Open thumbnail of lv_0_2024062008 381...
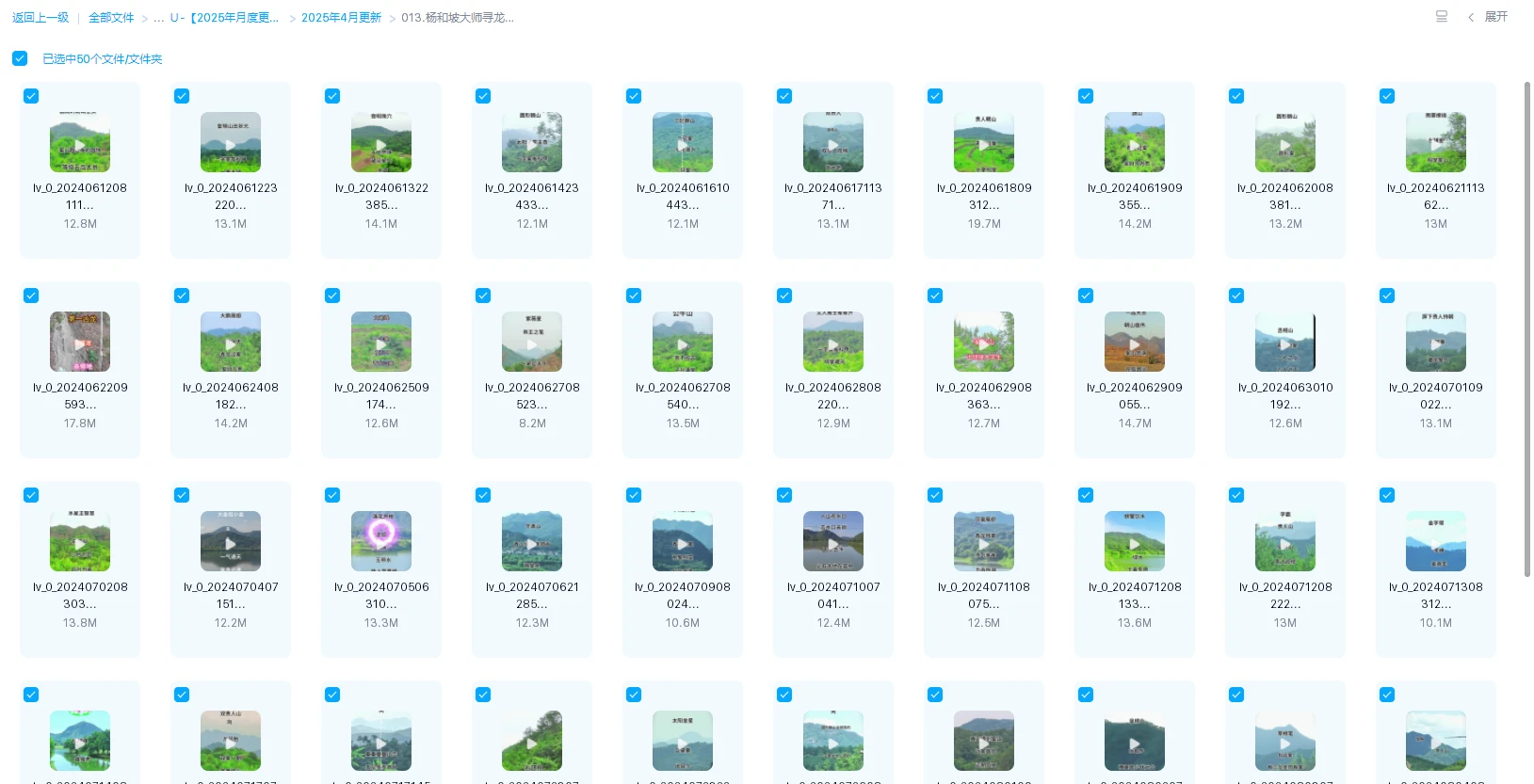Viewport: 1534px width, 784px height. [1285, 142]
